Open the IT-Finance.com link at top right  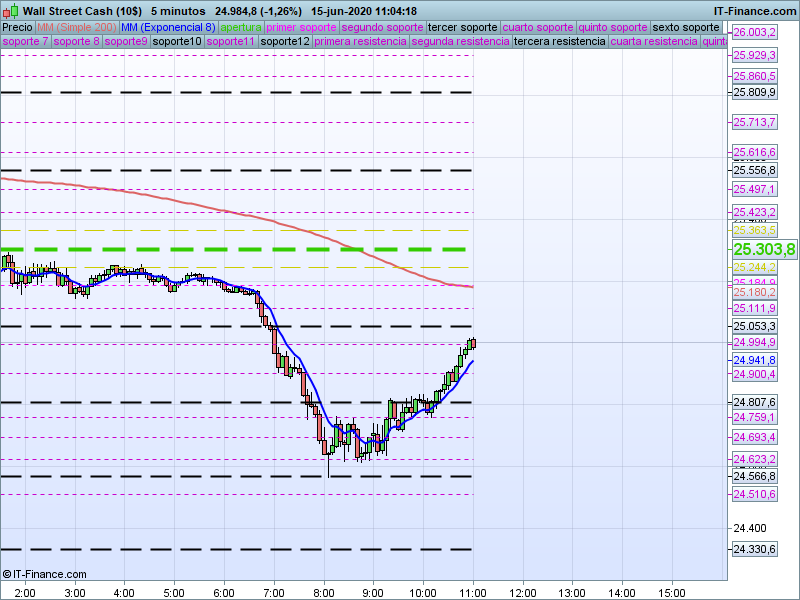(755, 11)
